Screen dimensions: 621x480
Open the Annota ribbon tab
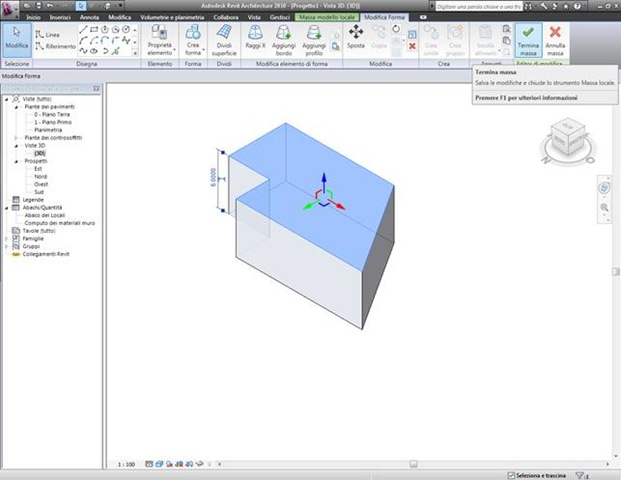89,17
